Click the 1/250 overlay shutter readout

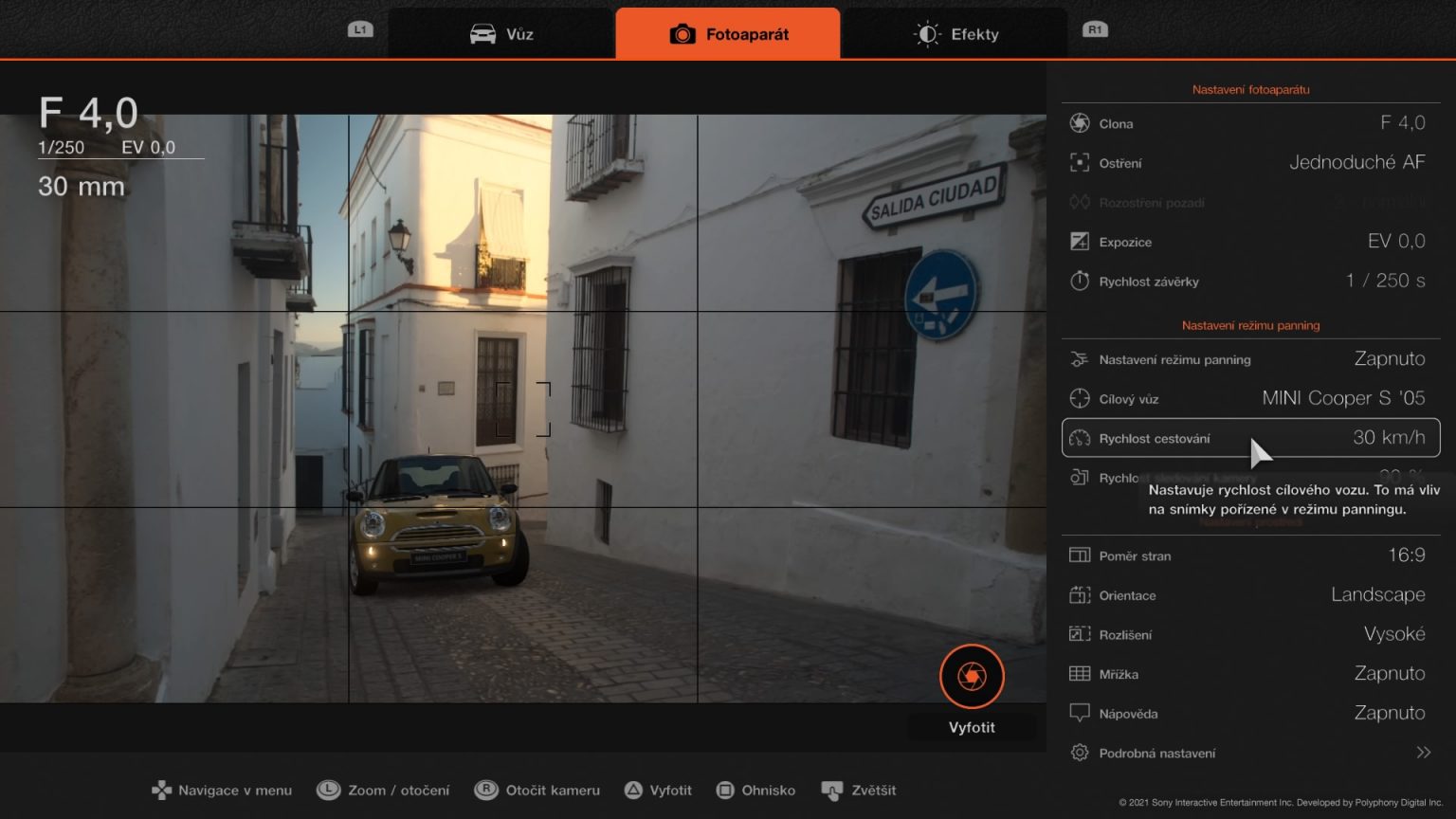click(x=61, y=148)
